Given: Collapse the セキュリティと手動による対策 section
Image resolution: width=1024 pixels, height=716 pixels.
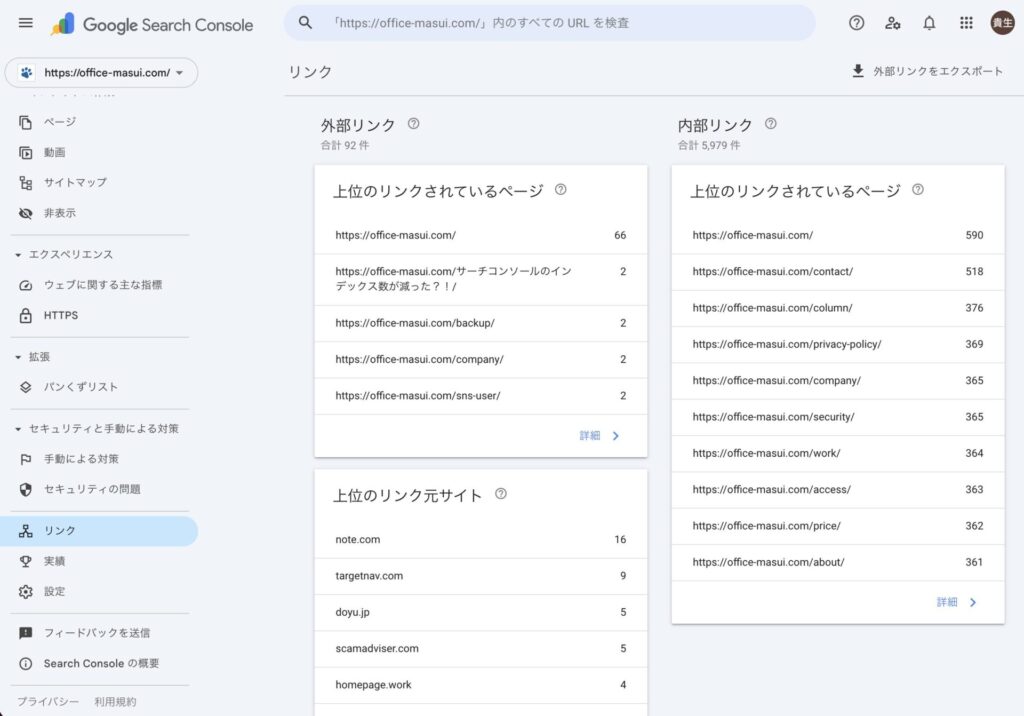Looking at the screenshot, I should (18, 429).
